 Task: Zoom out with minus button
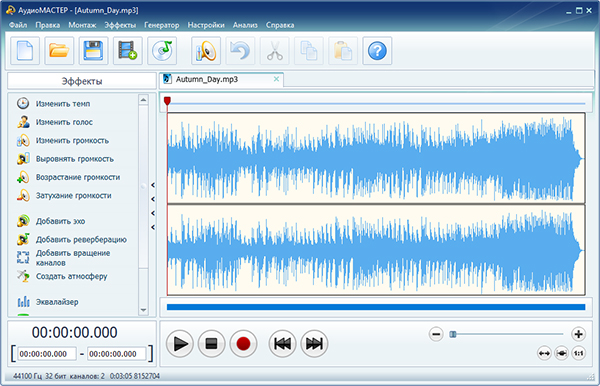[x=436, y=334]
